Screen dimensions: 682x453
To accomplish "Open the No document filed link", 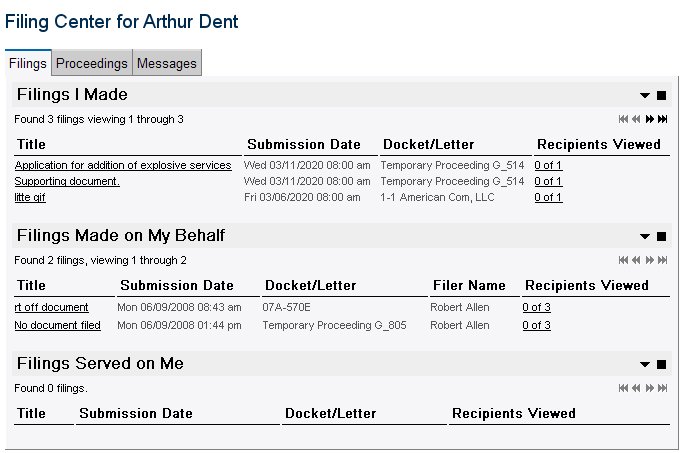I will tap(57, 325).
